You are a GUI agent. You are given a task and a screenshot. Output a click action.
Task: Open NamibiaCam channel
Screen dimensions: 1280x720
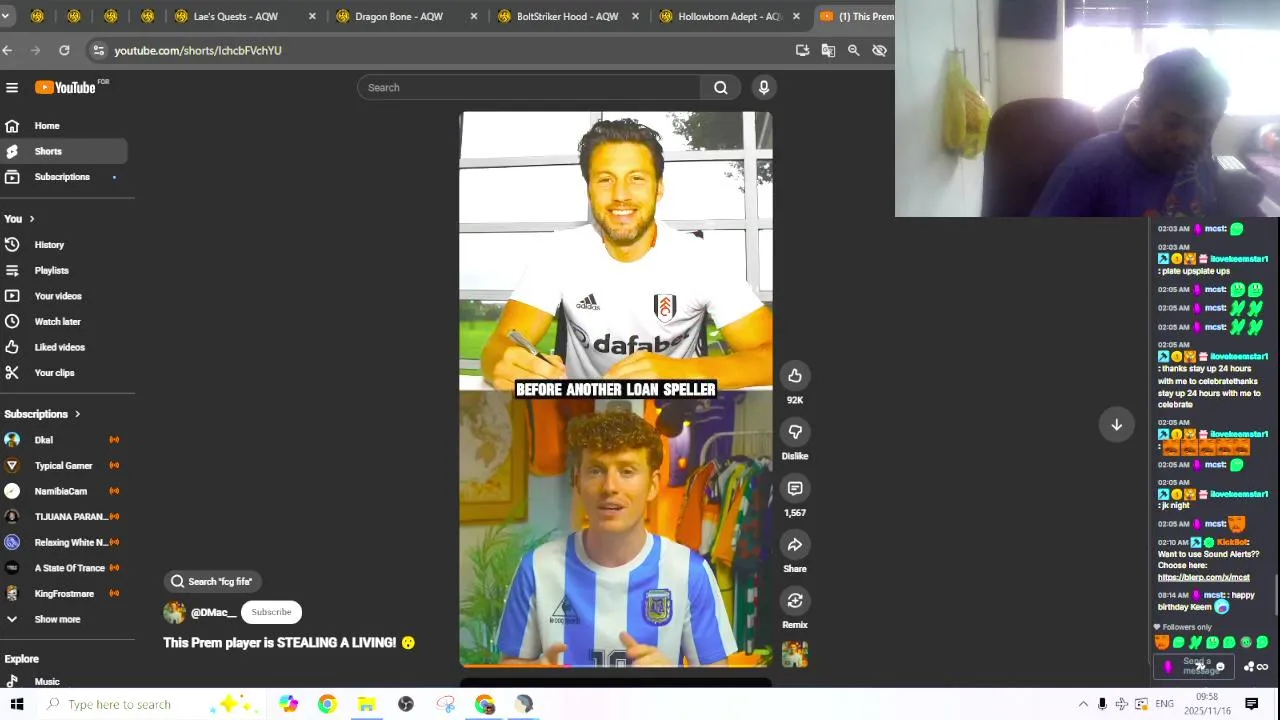63,491
